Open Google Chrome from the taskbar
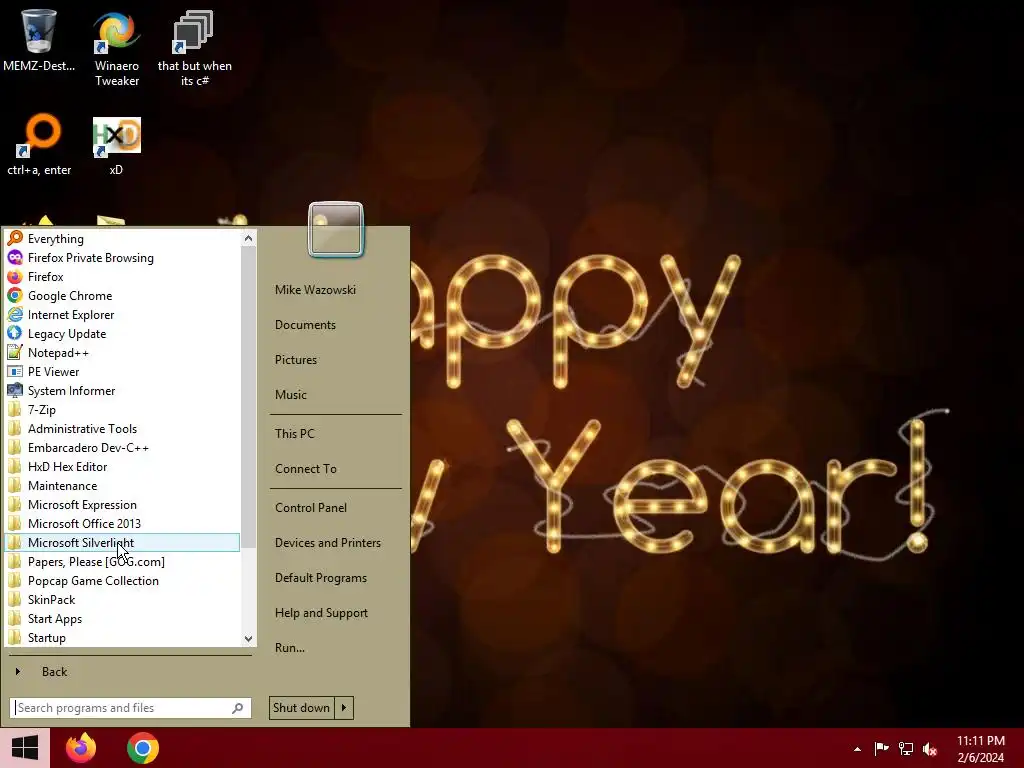 143,748
